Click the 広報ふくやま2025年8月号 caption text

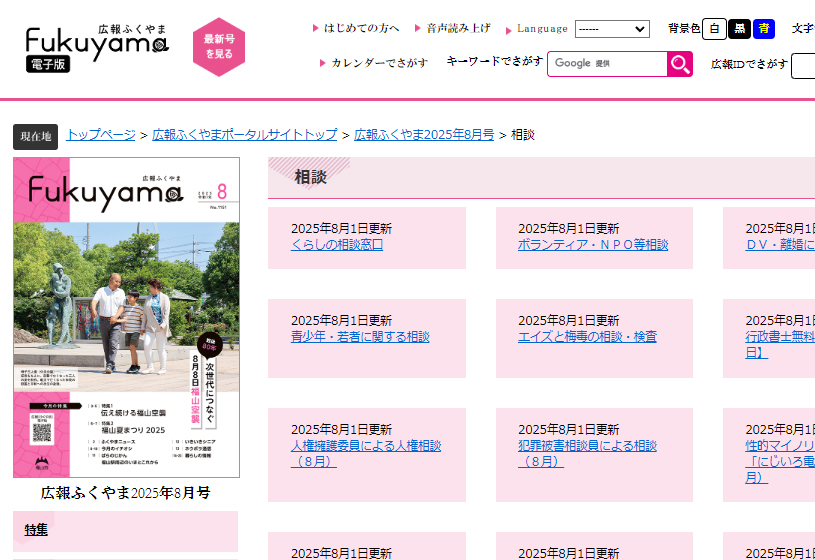[x=125, y=492]
